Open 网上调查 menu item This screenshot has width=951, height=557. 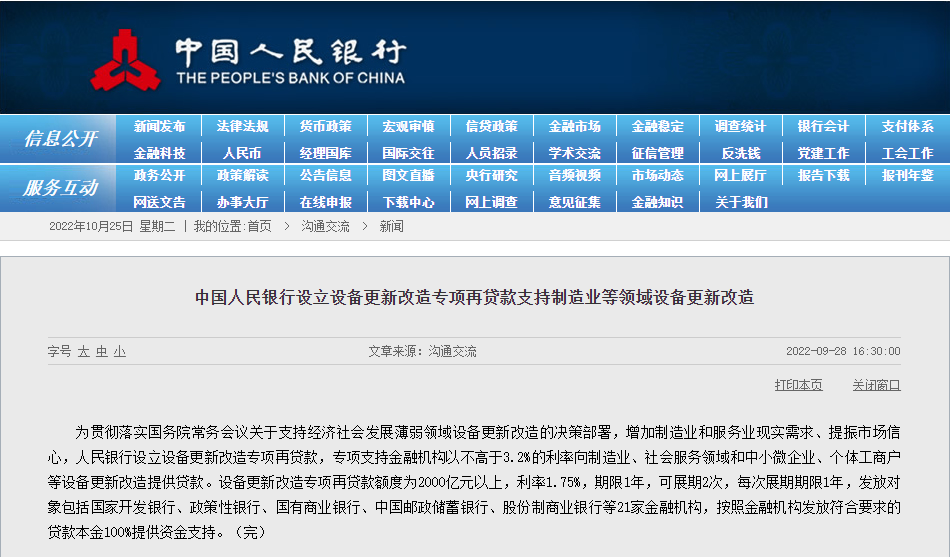(x=492, y=202)
